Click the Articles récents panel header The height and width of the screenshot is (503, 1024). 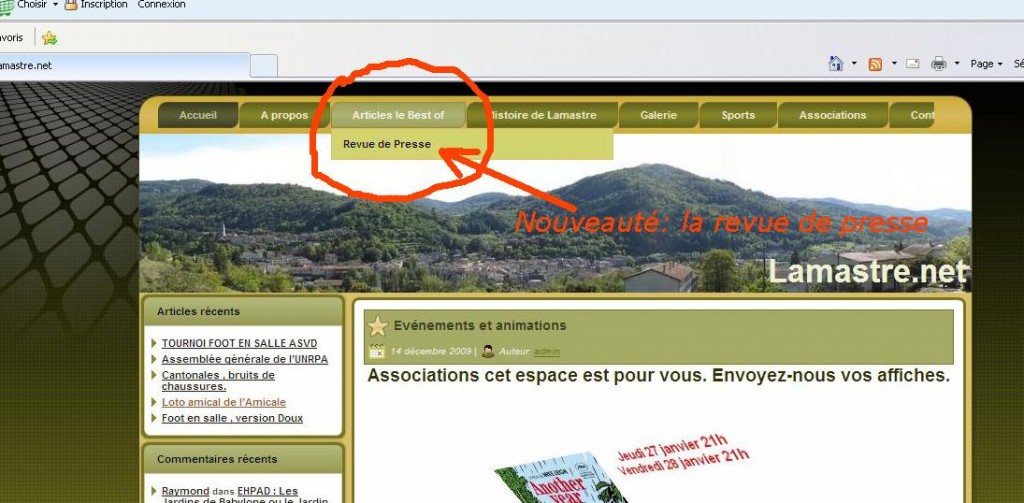pyautogui.click(x=242, y=312)
